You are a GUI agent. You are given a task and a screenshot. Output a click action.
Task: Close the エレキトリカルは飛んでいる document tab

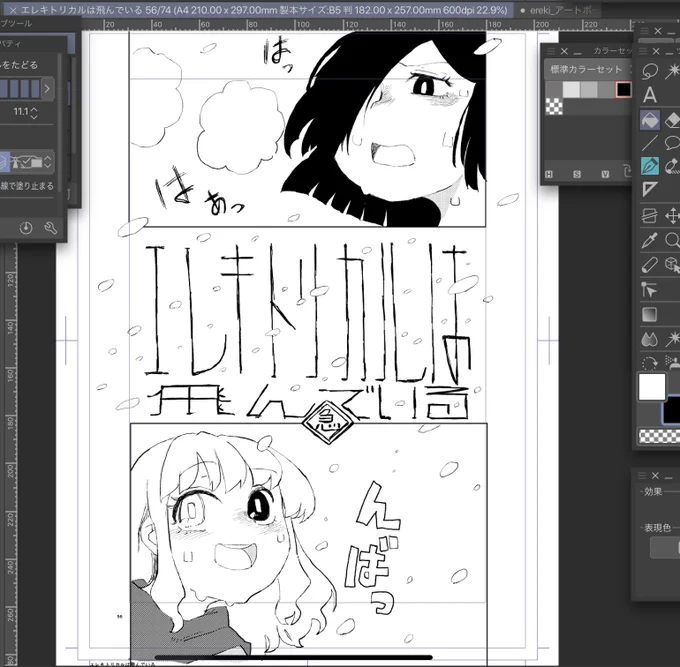[13, 10]
